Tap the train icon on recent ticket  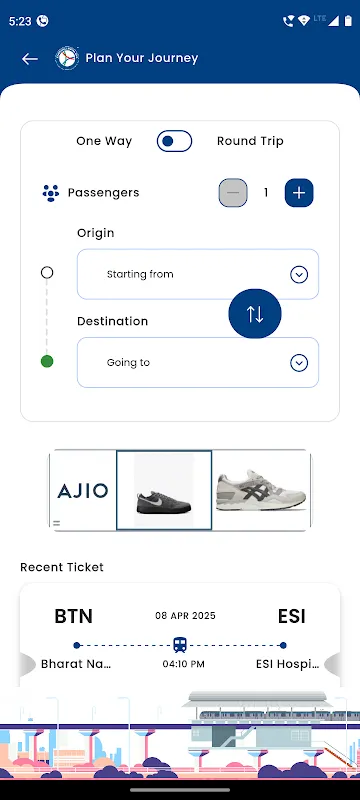[179, 645]
